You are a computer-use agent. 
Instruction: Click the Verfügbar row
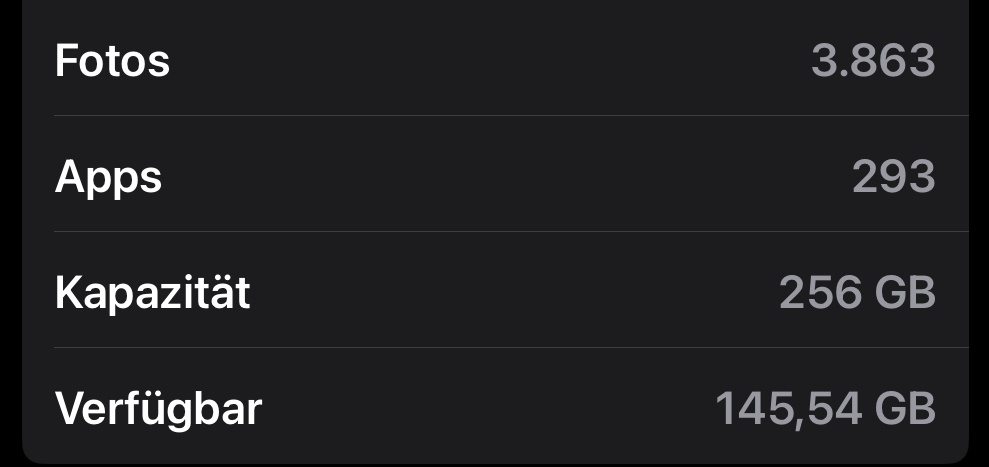point(495,408)
